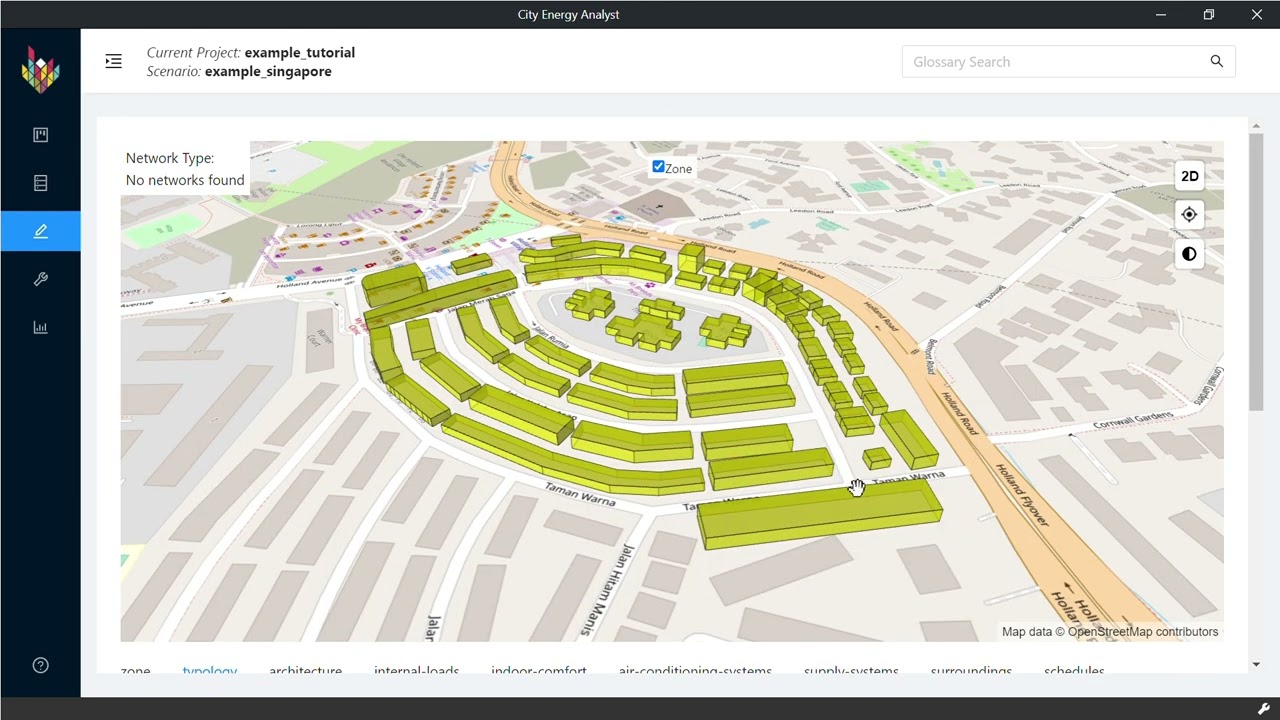Click the scenario name example_singapore
1280x720 pixels.
[x=268, y=71]
